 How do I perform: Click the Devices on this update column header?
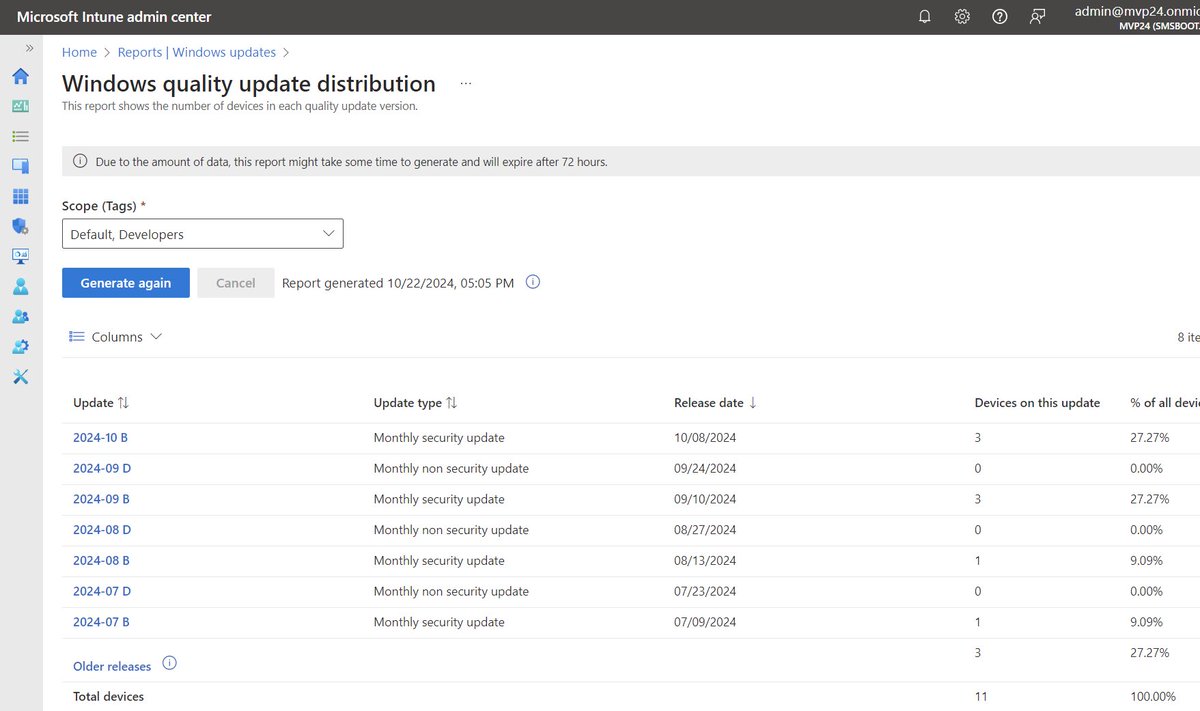1037,403
